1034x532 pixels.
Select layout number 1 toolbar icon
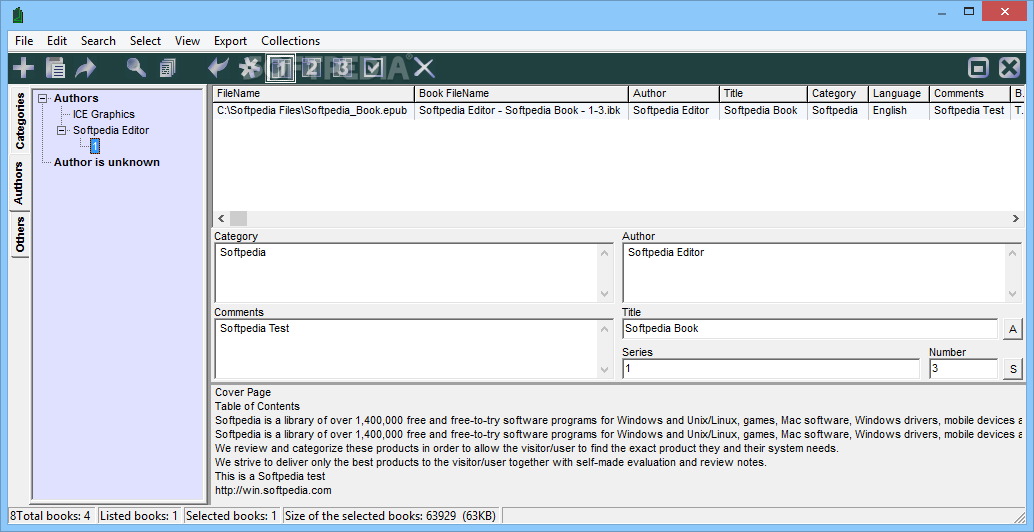click(282, 67)
